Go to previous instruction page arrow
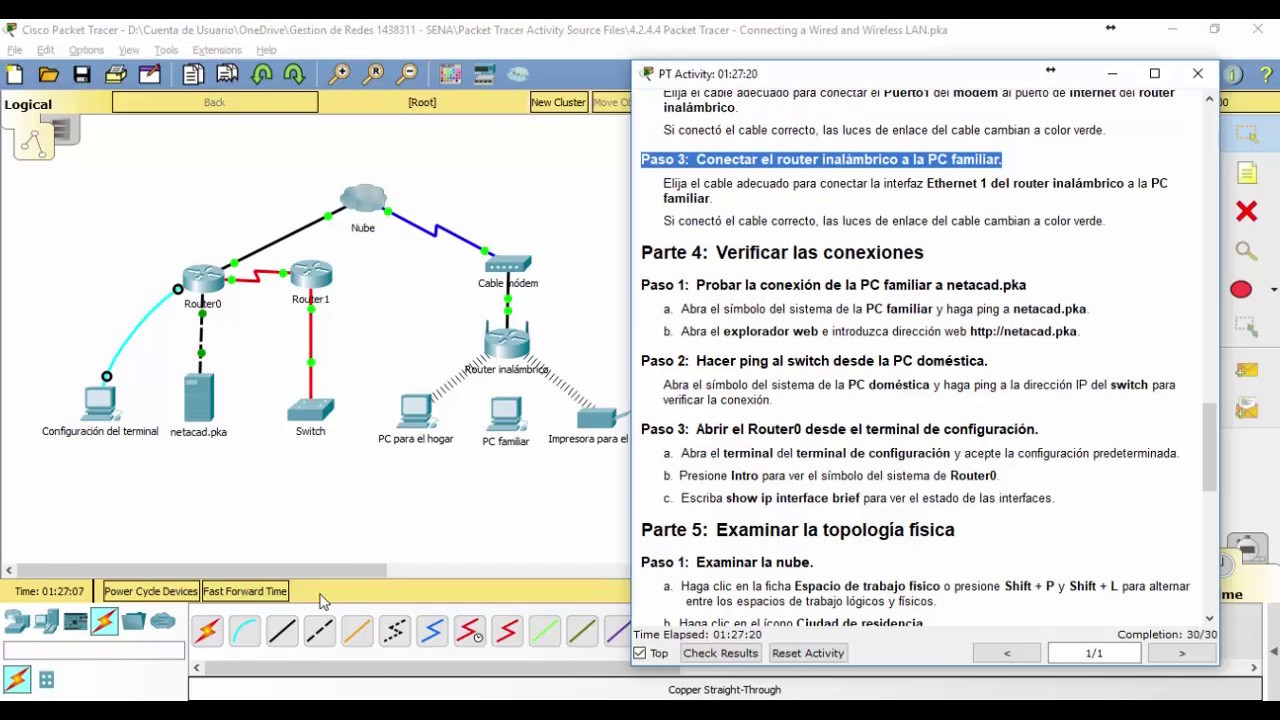1280x720 pixels. click(x=1007, y=653)
